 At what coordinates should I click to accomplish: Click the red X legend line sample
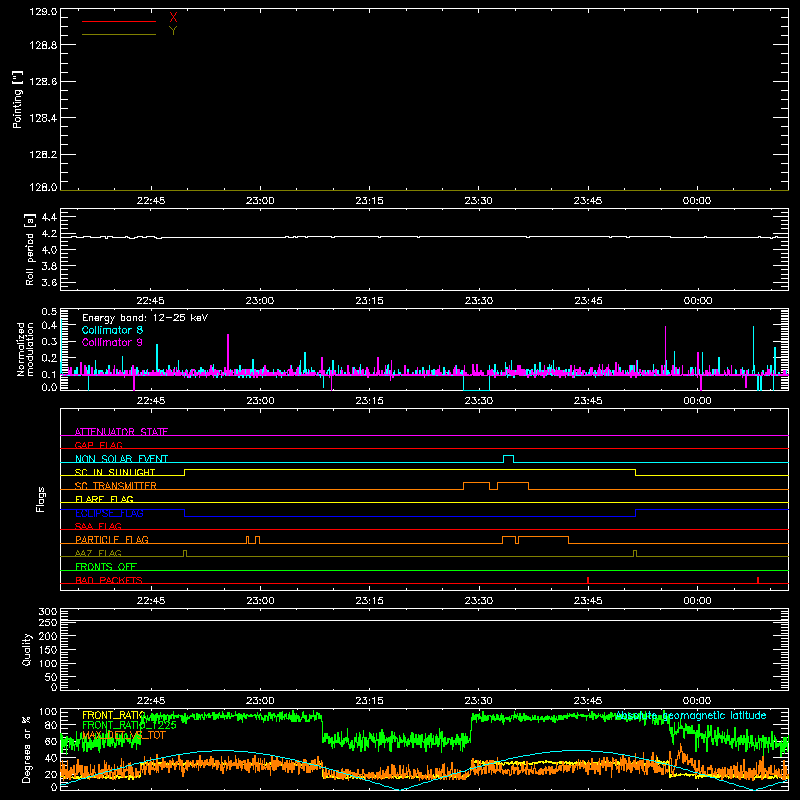pyautogui.click(x=119, y=21)
